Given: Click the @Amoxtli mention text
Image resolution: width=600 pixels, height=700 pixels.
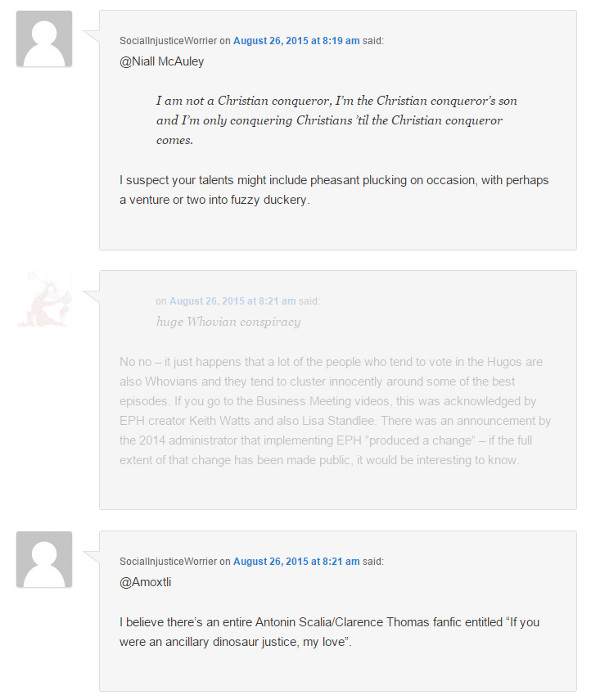Looking at the screenshot, I should (145, 582).
